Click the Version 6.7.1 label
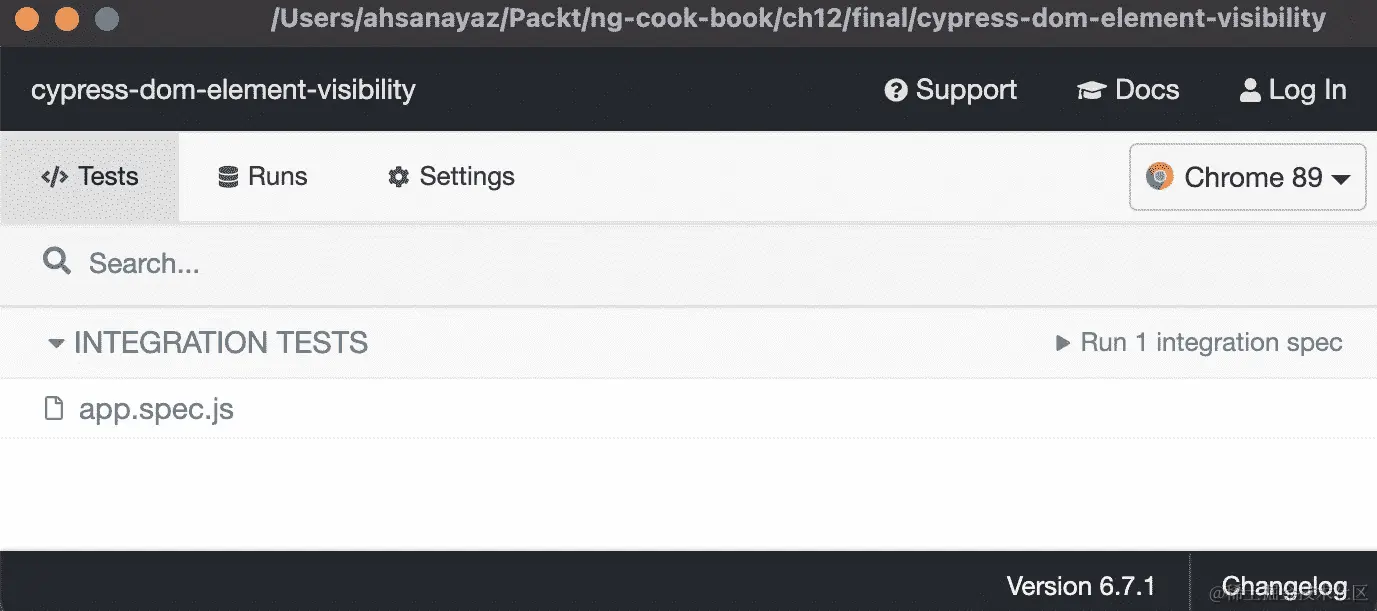Viewport: 1377px width, 611px height. tap(1082, 585)
